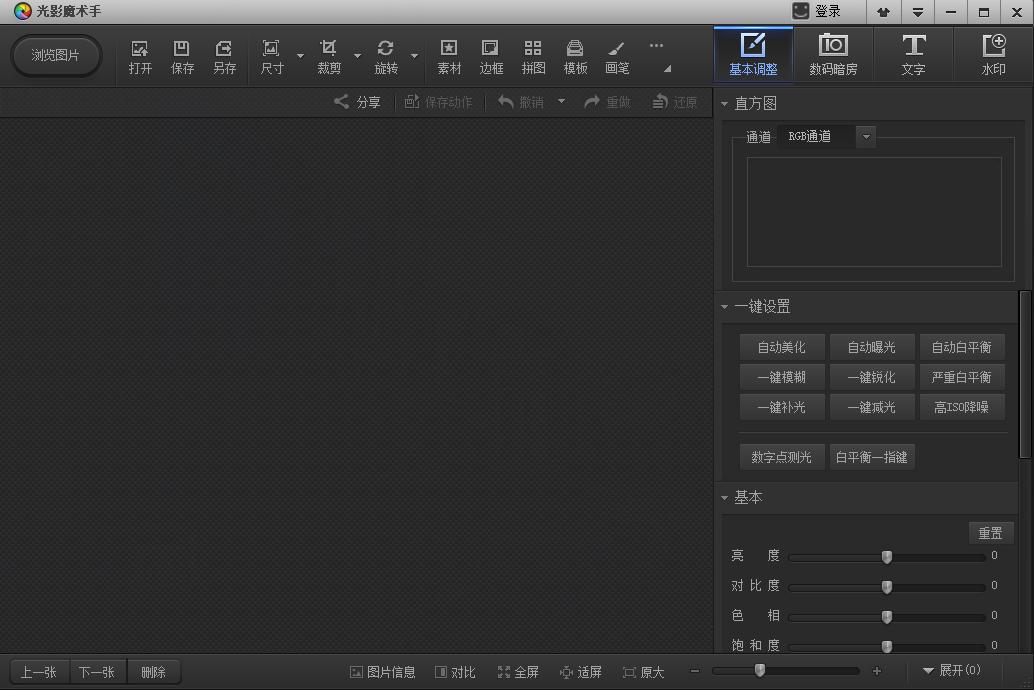Select the Crop (裁剪) tool icon

click(329, 56)
